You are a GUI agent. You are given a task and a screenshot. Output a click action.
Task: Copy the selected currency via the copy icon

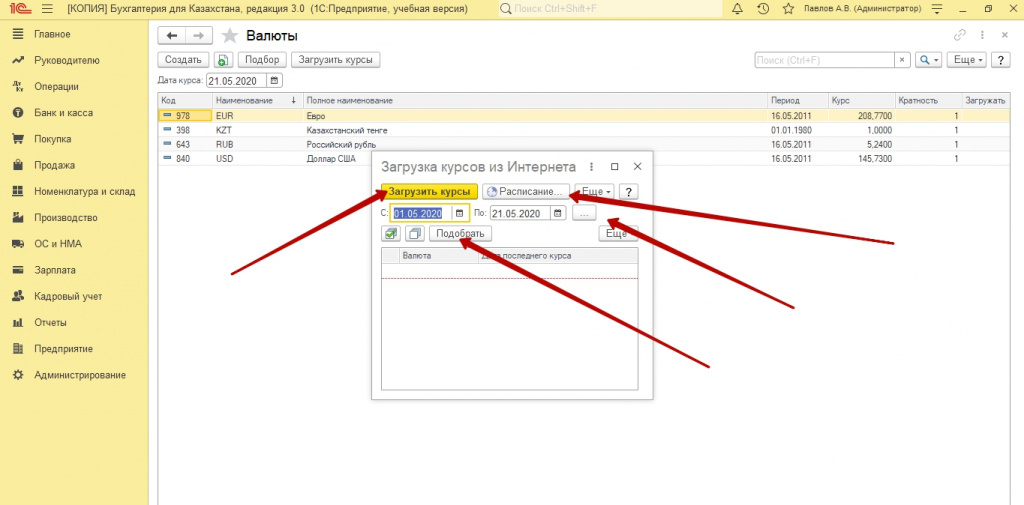pyautogui.click(x=223, y=60)
